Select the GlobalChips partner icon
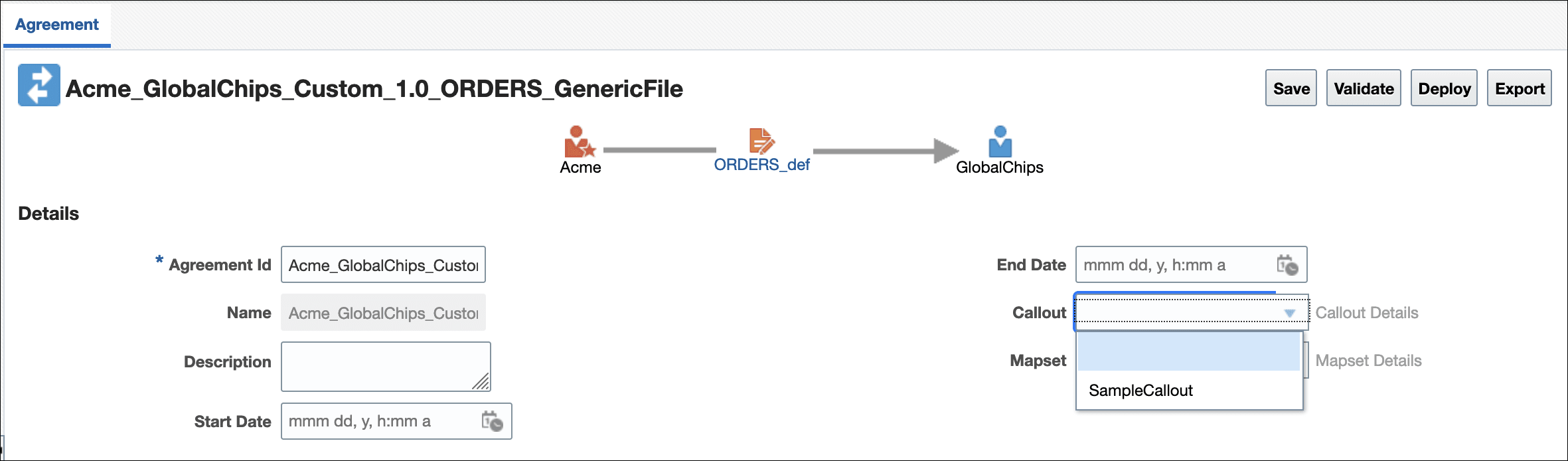This screenshot has width=1568, height=461. tap(1000, 141)
